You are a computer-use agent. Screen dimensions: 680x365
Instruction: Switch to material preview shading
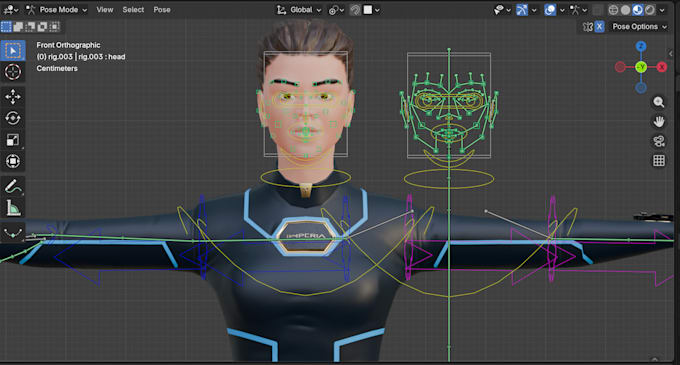(x=638, y=10)
